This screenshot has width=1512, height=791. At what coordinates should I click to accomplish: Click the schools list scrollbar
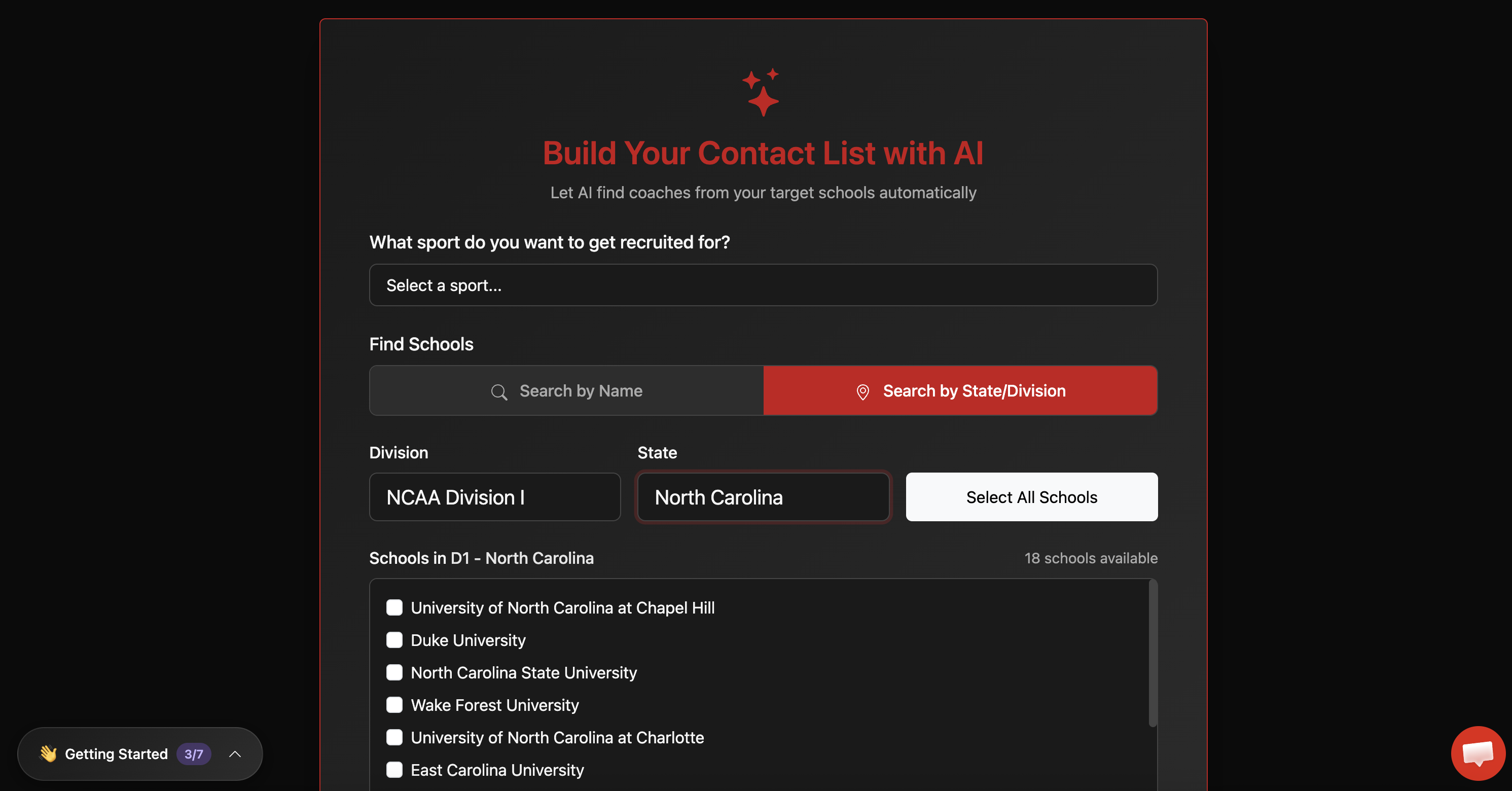[x=1153, y=653]
